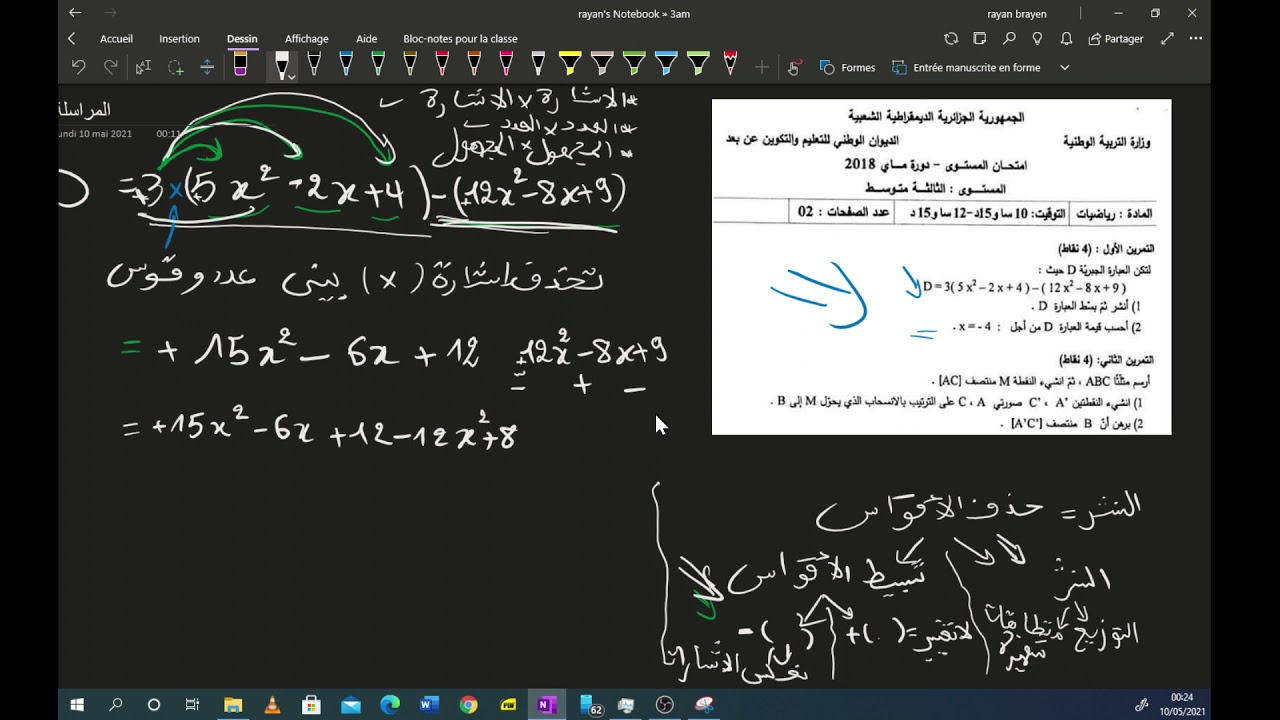This screenshot has height=720, width=1280.
Task: Toggle Entrée manuscrite en forme
Action: pos(966,67)
